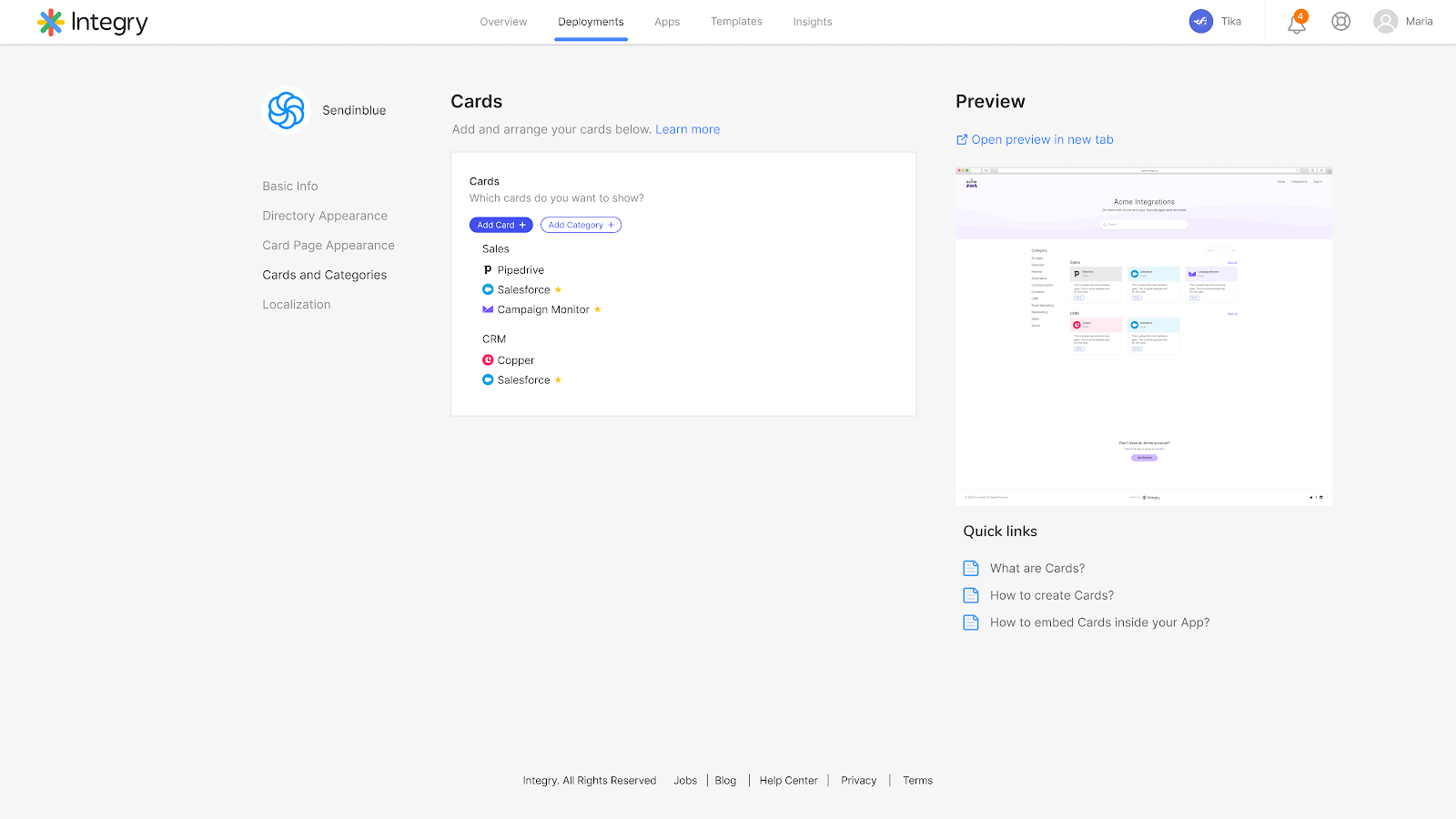Viewport: 1456px width, 819px height.
Task: Open Basic Info section
Action: click(x=290, y=186)
